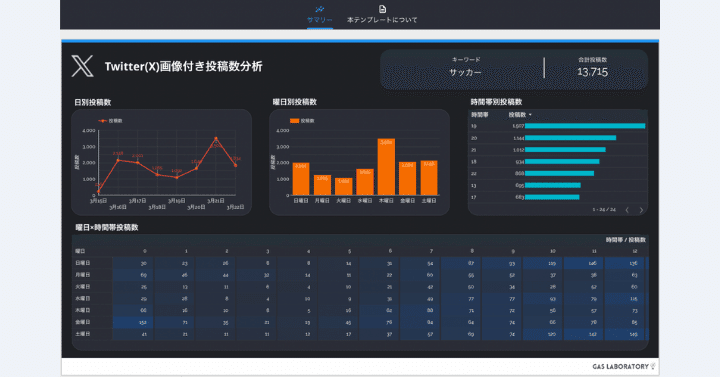Click the 日別投稿数 chart heading
The height and width of the screenshot is (377, 720).
click(93, 102)
